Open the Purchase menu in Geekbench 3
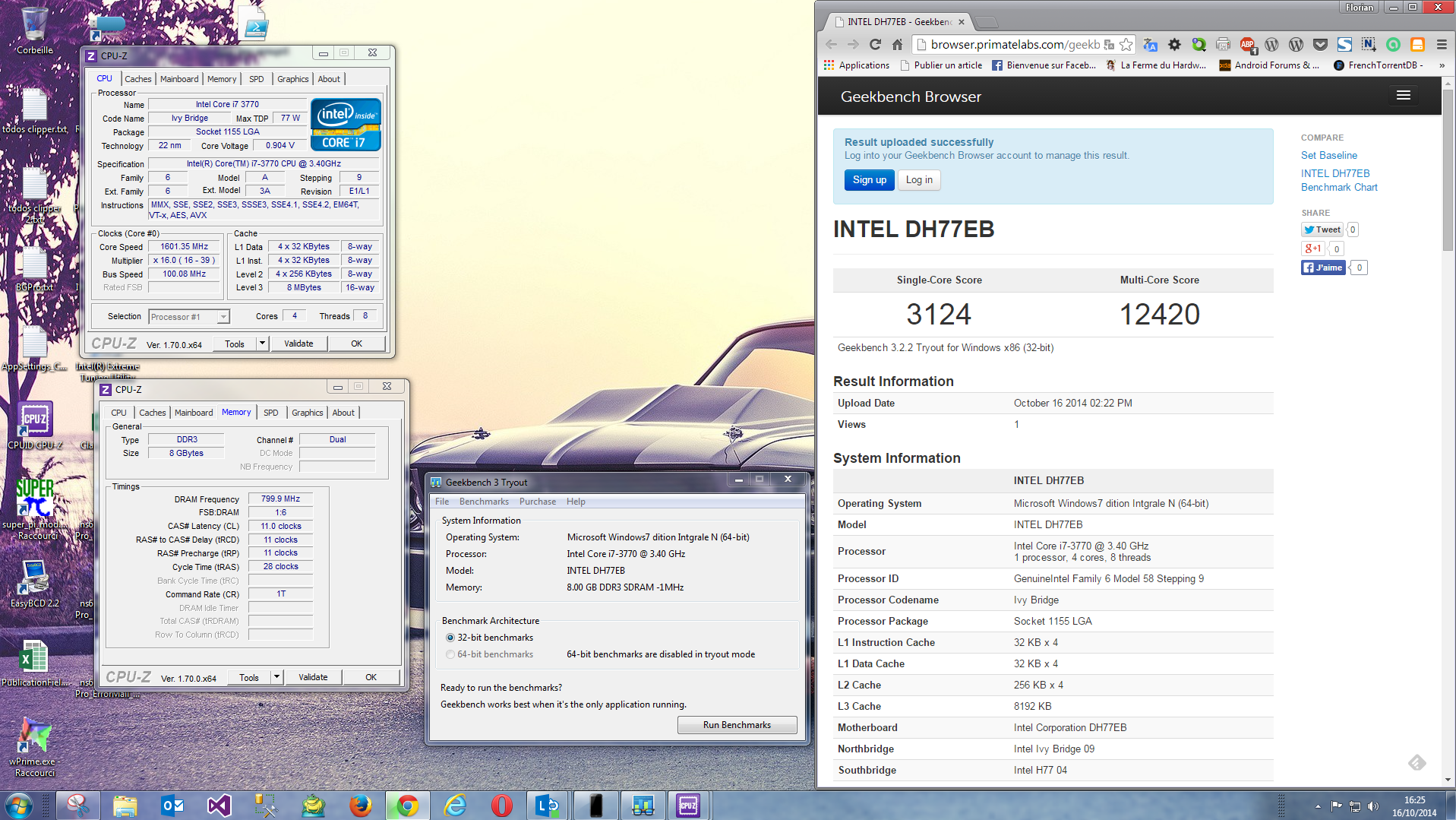The image size is (1456, 820). point(538,502)
